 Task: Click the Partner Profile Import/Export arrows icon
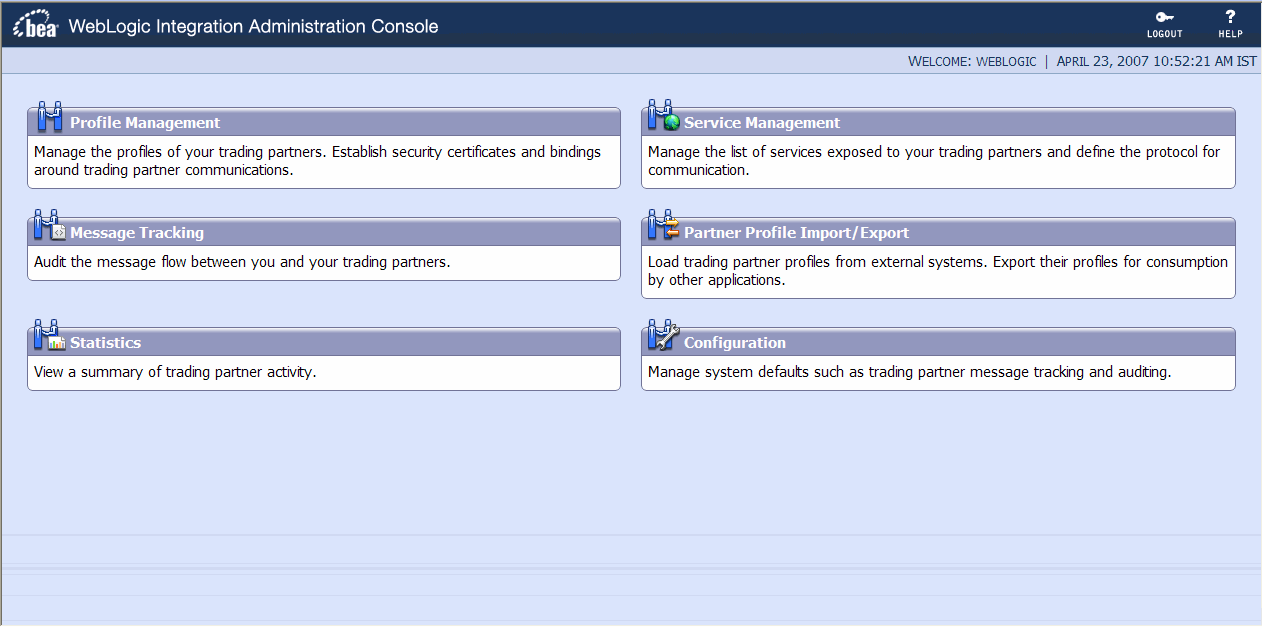pos(664,226)
